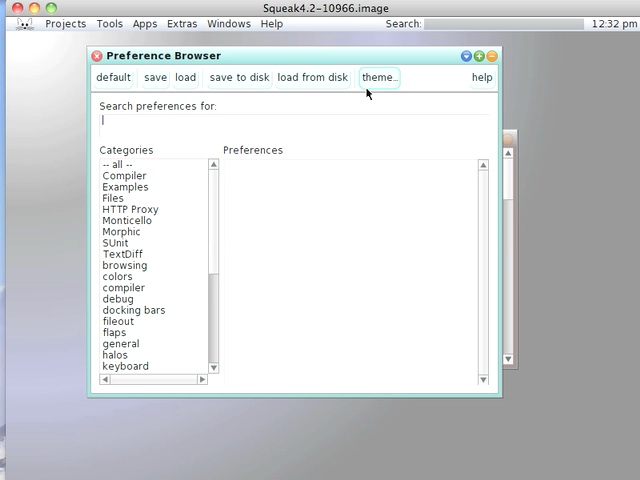Open the Tools menu in menu bar

(x=110, y=24)
